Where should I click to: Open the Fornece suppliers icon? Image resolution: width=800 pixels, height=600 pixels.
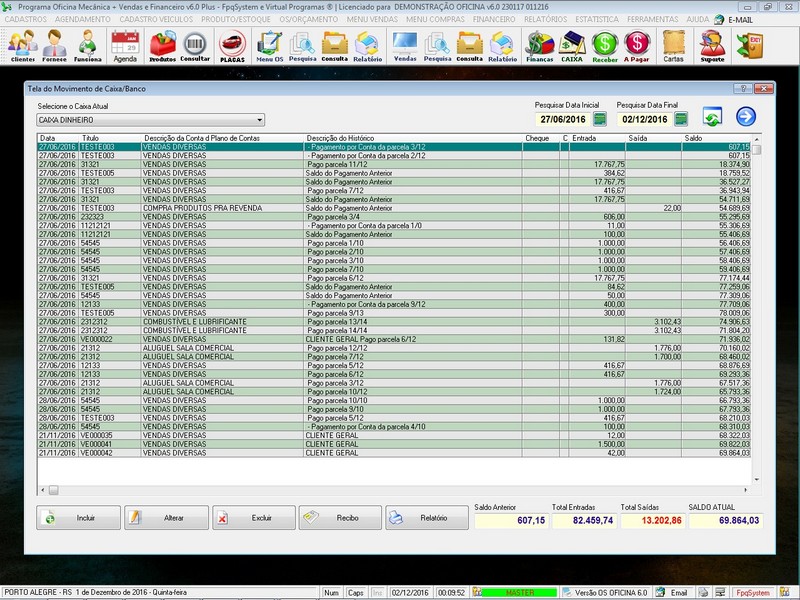pyautogui.click(x=55, y=46)
